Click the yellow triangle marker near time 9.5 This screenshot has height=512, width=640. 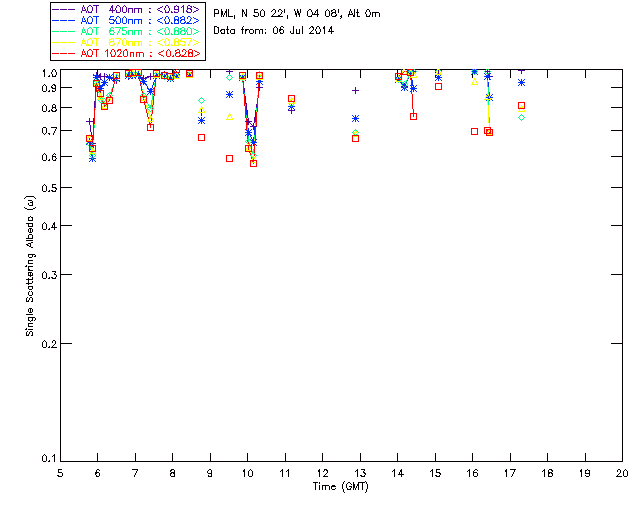tap(230, 117)
